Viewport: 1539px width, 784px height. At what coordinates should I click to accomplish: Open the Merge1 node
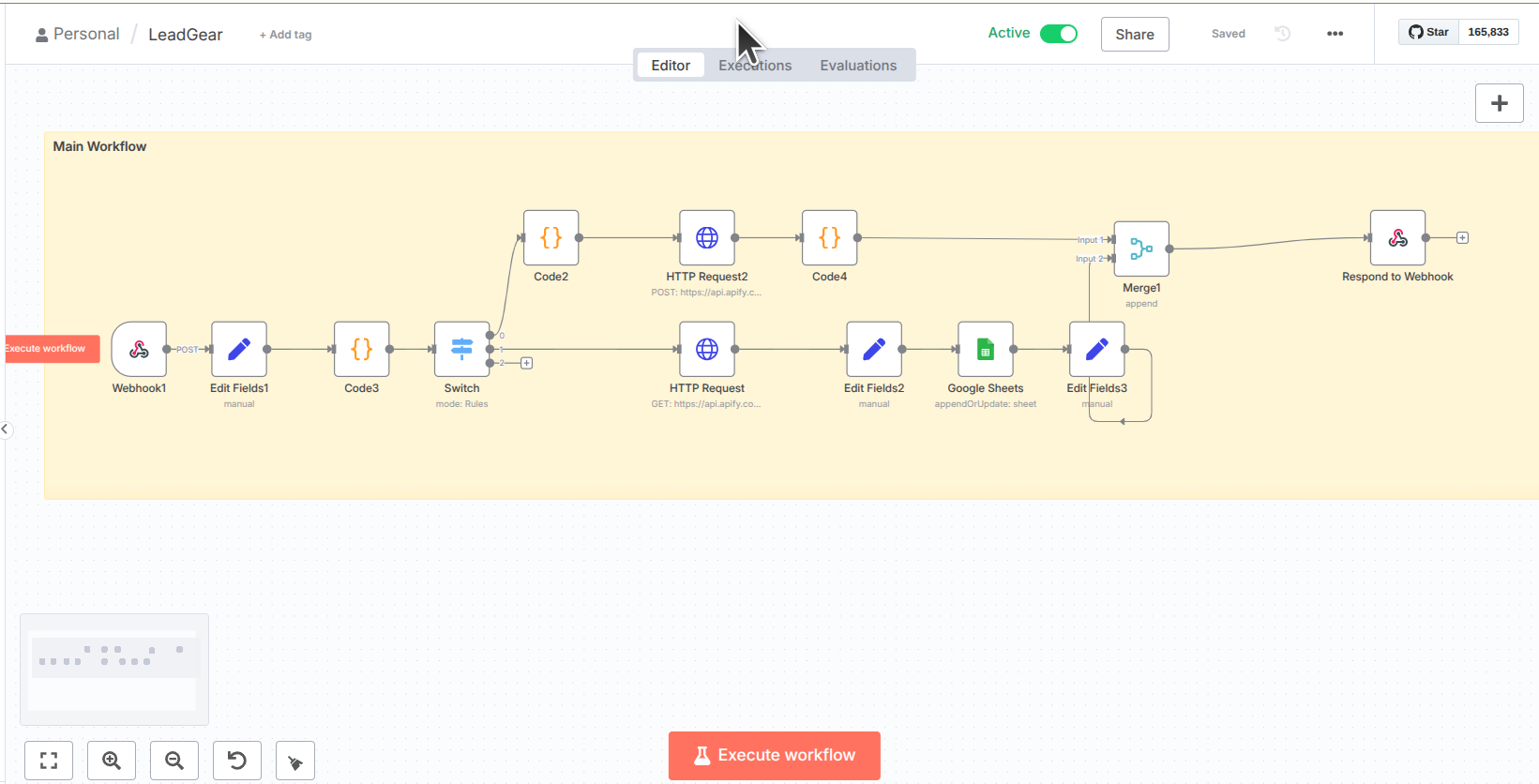1141,249
